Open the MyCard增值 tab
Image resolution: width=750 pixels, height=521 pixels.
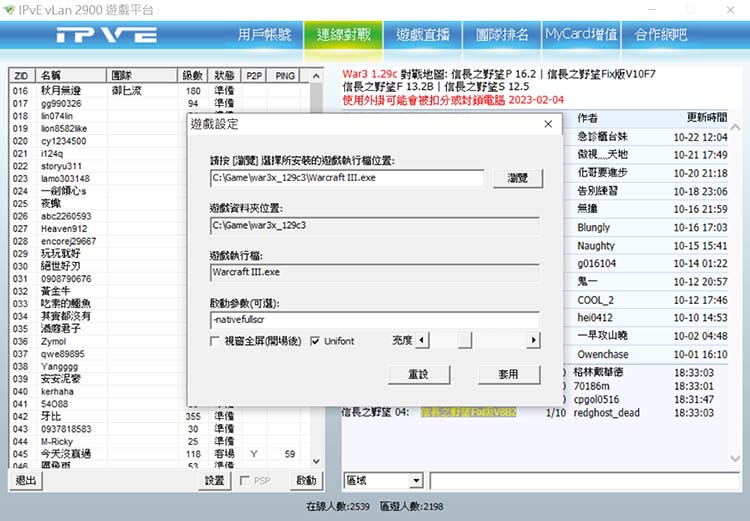[581, 34]
